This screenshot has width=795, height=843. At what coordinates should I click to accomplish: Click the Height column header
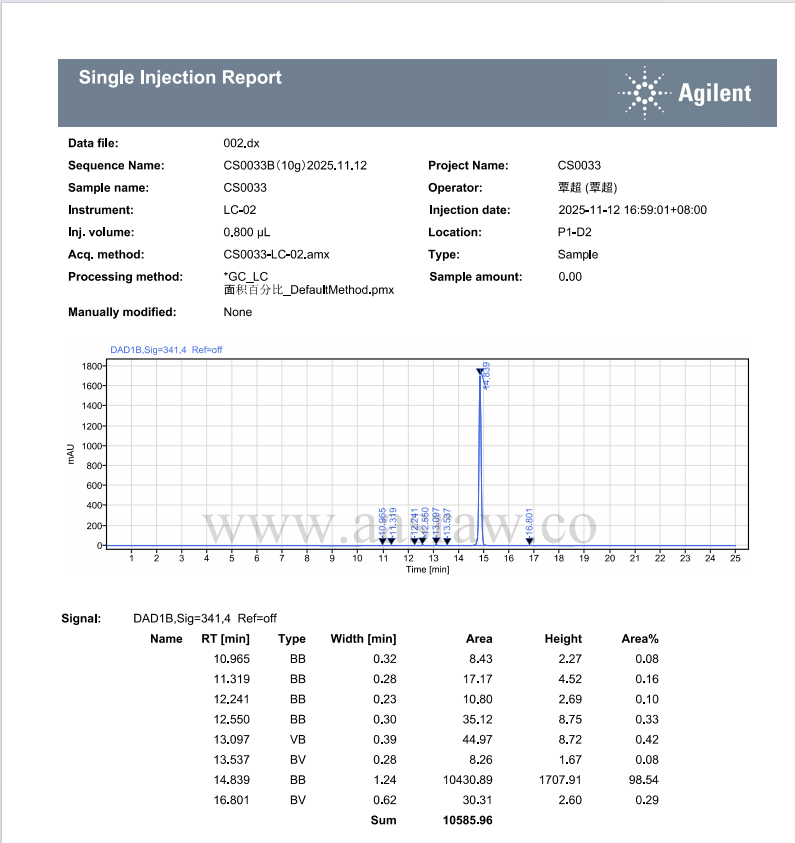pyautogui.click(x=563, y=638)
